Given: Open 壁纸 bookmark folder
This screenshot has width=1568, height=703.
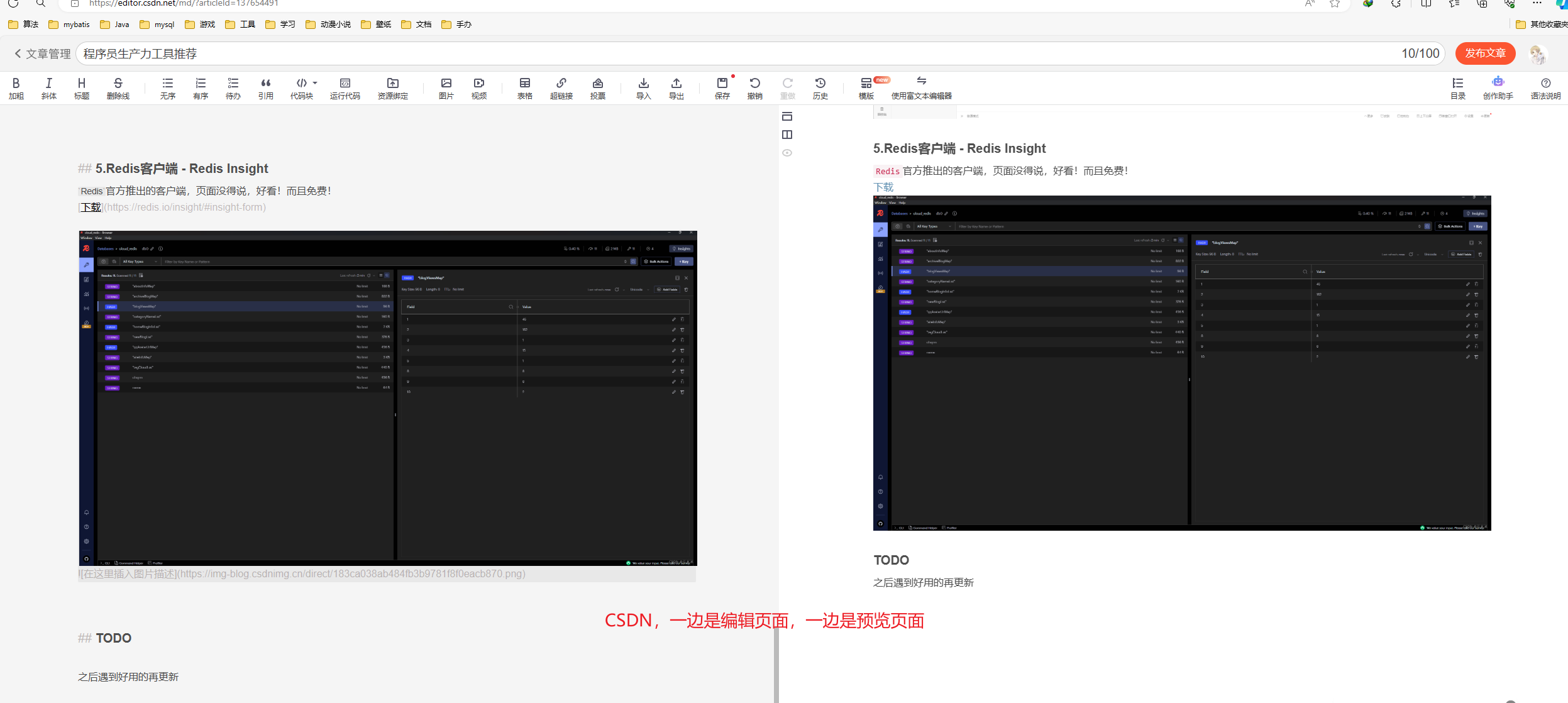Looking at the screenshot, I should tap(376, 25).
